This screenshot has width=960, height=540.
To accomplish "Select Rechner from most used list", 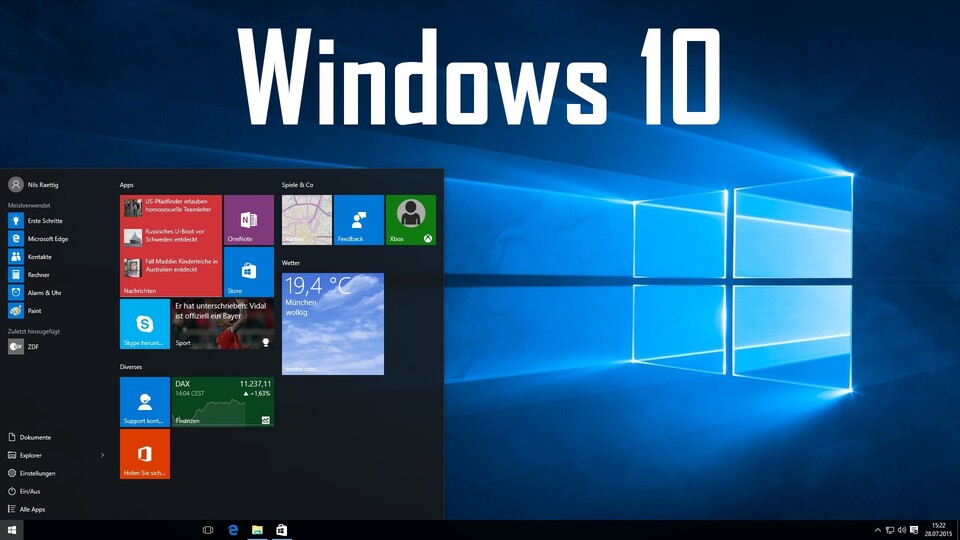I will [x=38, y=275].
